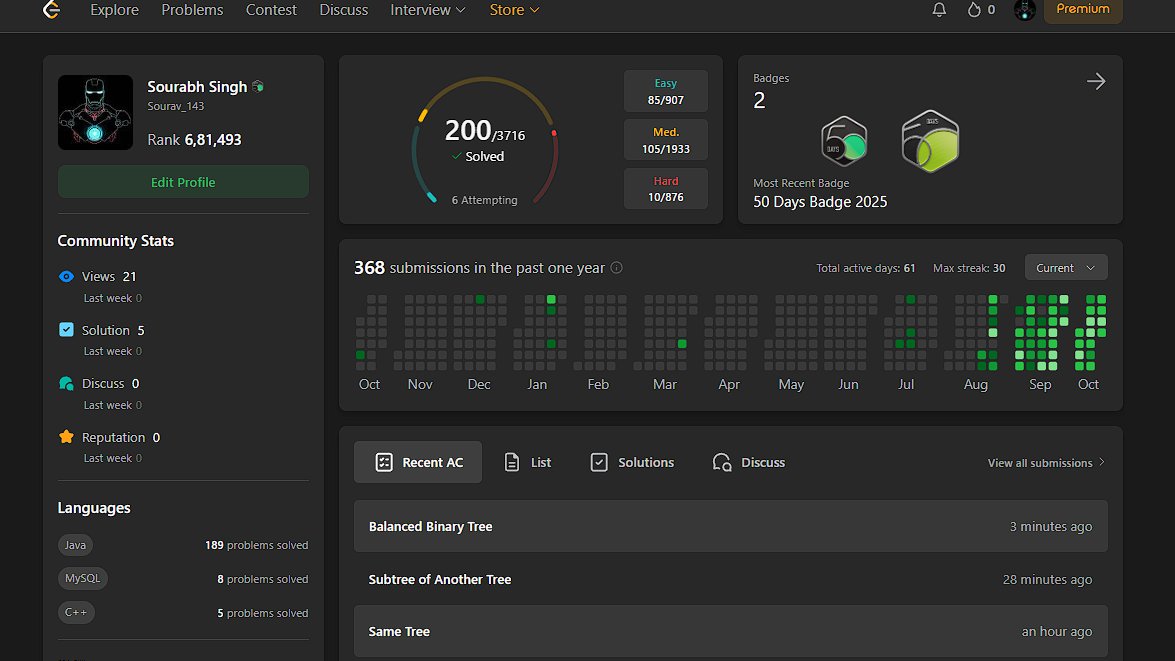This screenshot has height=661, width=1175.
Task: Select the Hard 10/876 stat box
Action: click(665, 189)
